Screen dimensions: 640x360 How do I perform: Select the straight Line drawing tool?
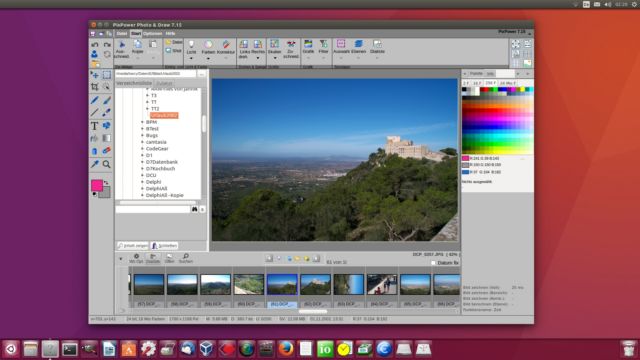(x=94, y=113)
